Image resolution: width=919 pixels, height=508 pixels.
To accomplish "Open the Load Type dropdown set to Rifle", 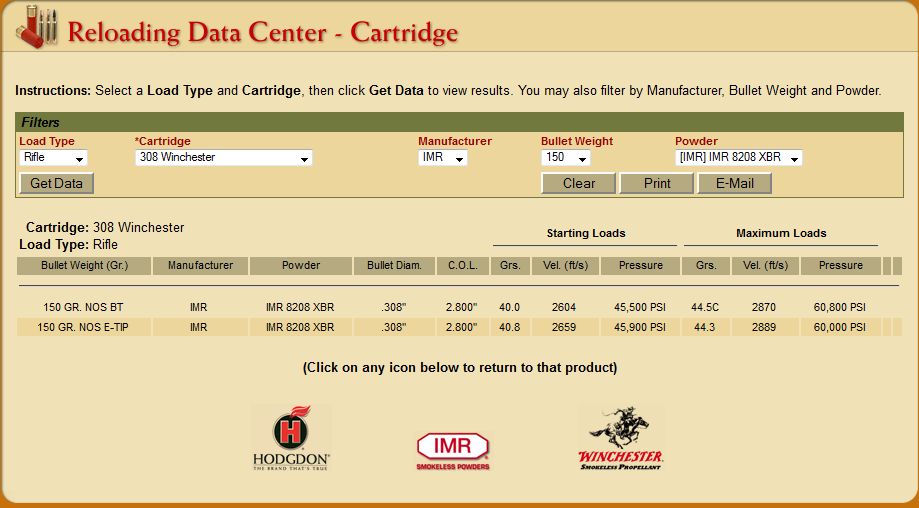I will [53, 158].
